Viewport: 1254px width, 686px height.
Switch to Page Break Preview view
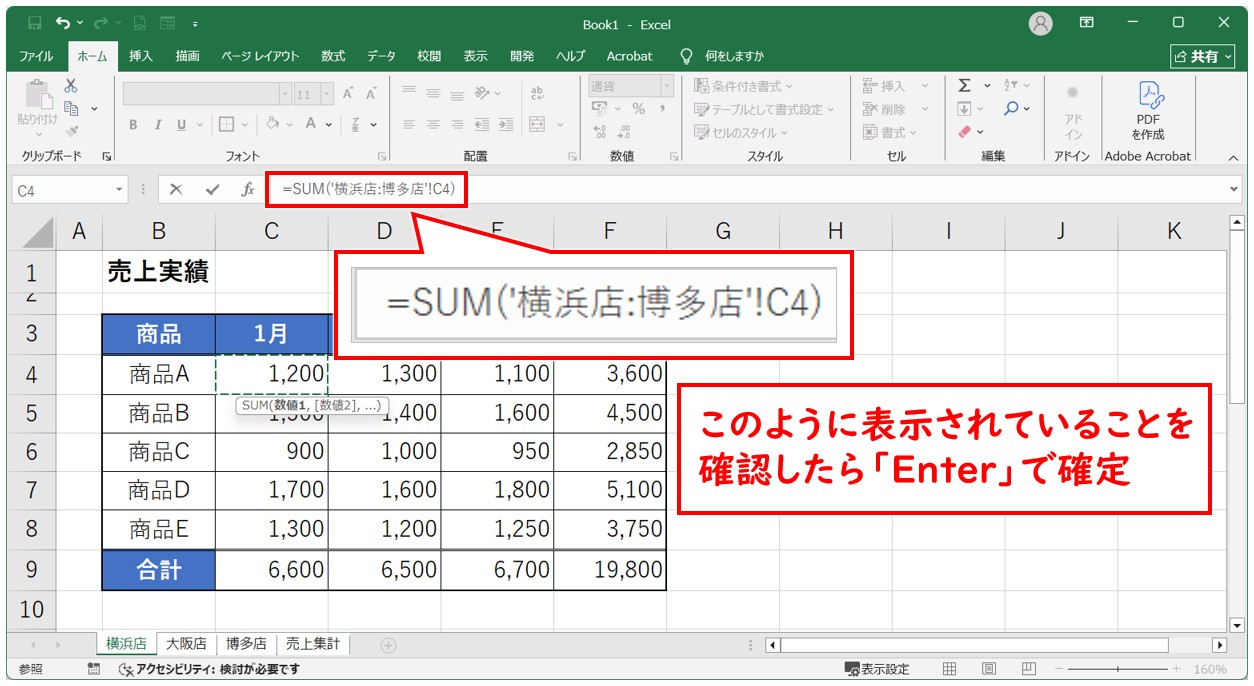[x=1027, y=669]
